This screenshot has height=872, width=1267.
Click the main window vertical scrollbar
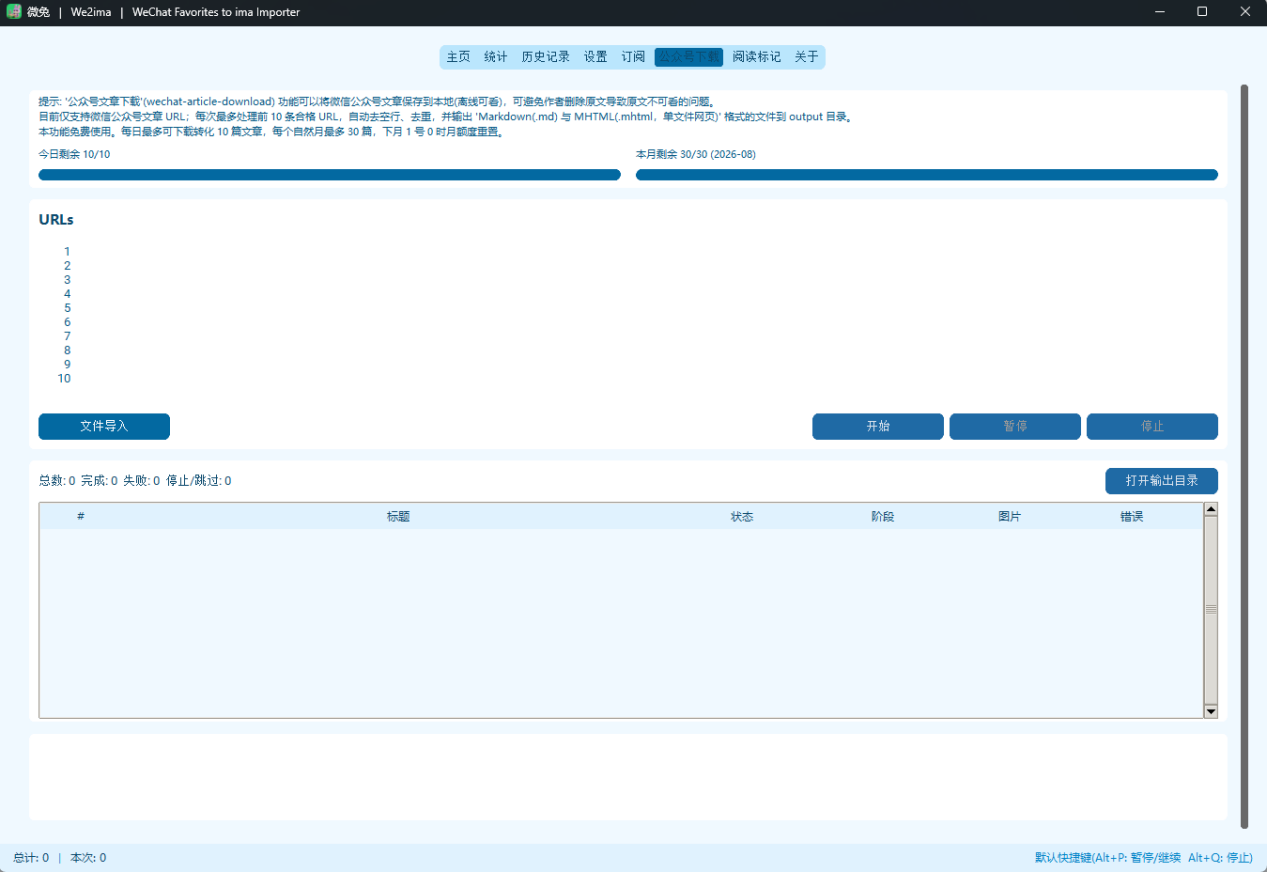(1245, 456)
